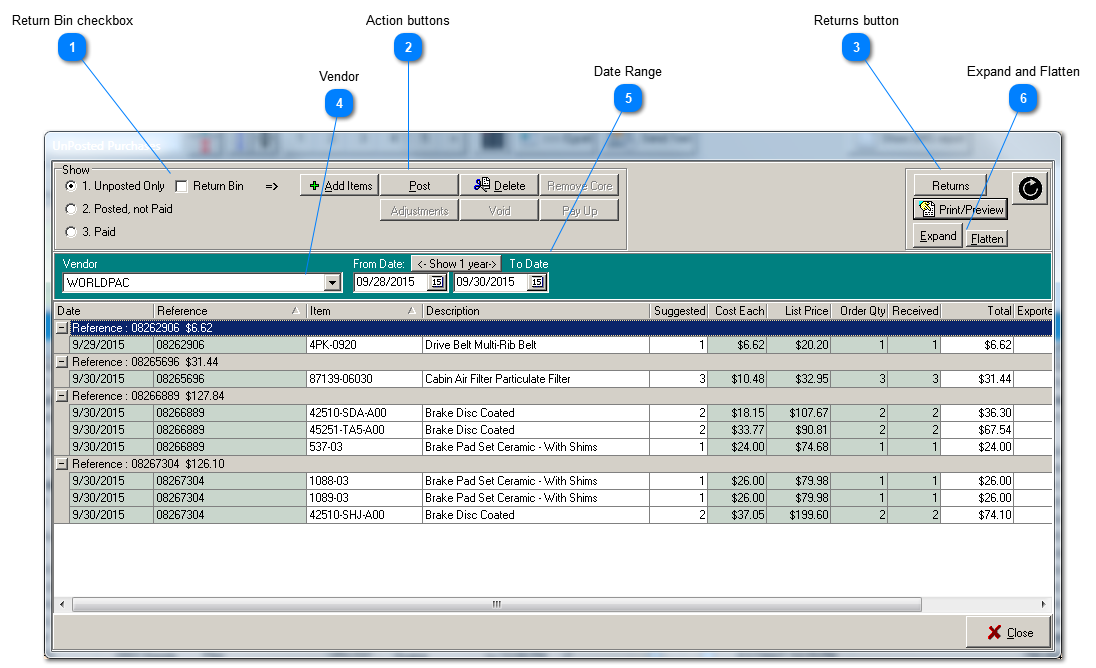
Task: Collapse the Reference 08267304 group
Action: pyautogui.click(x=62, y=464)
